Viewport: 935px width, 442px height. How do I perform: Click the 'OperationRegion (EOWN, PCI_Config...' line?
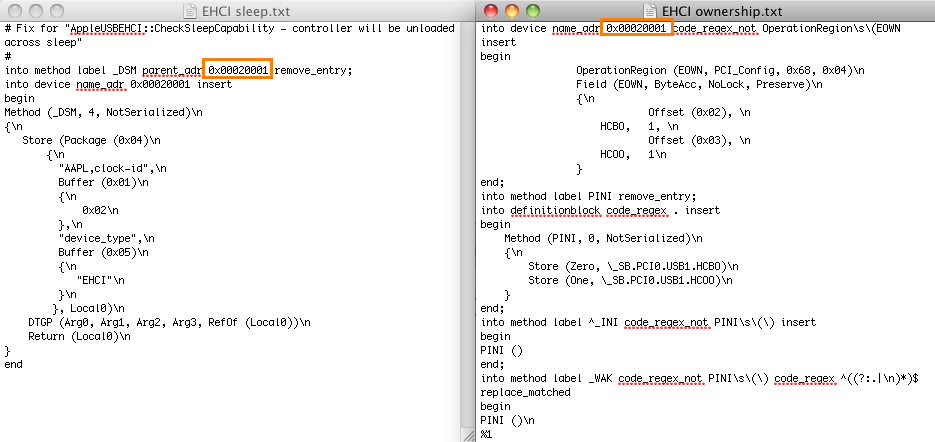(x=720, y=70)
